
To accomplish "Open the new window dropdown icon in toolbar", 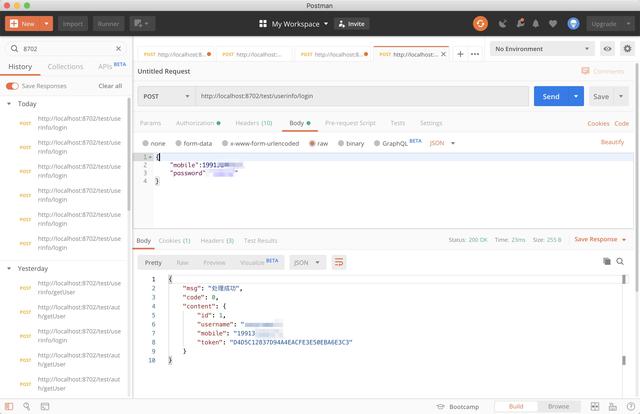I will 142,24.
